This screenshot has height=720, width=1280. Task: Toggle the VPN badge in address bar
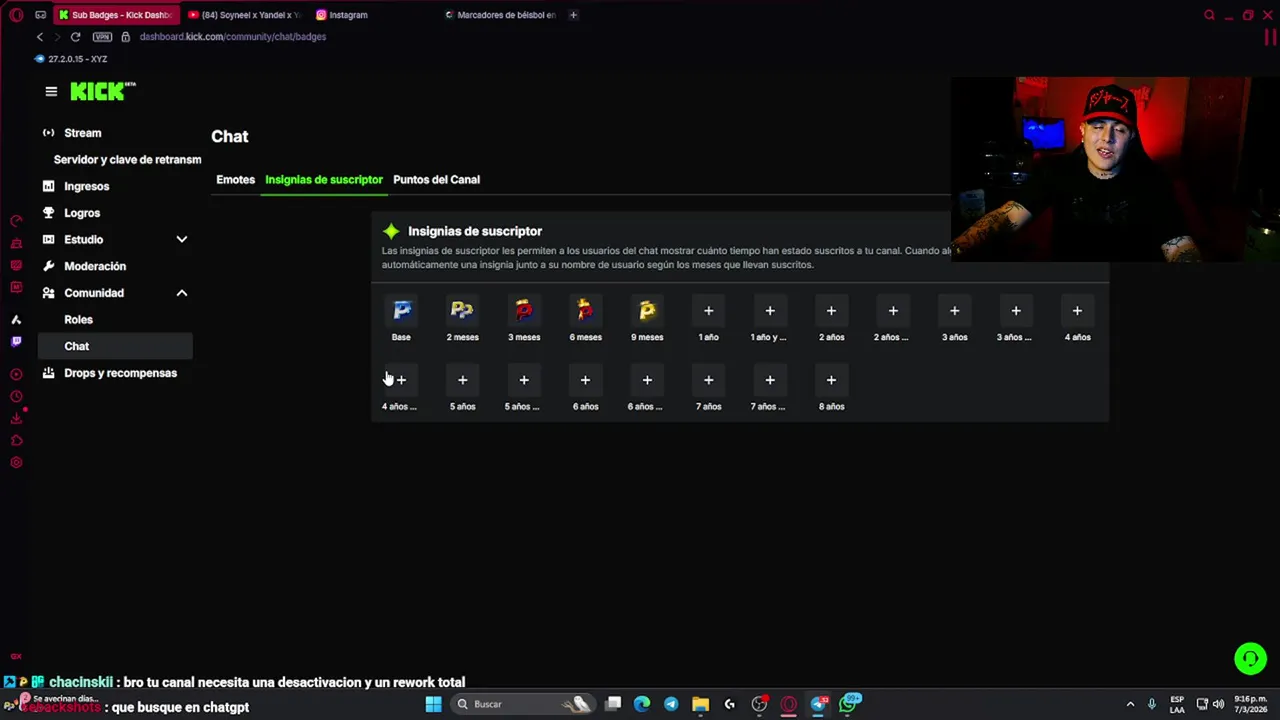point(102,37)
